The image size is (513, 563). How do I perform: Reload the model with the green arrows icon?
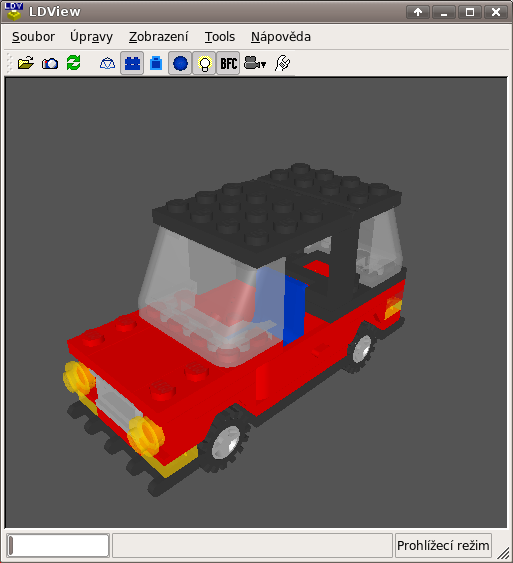click(74, 63)
